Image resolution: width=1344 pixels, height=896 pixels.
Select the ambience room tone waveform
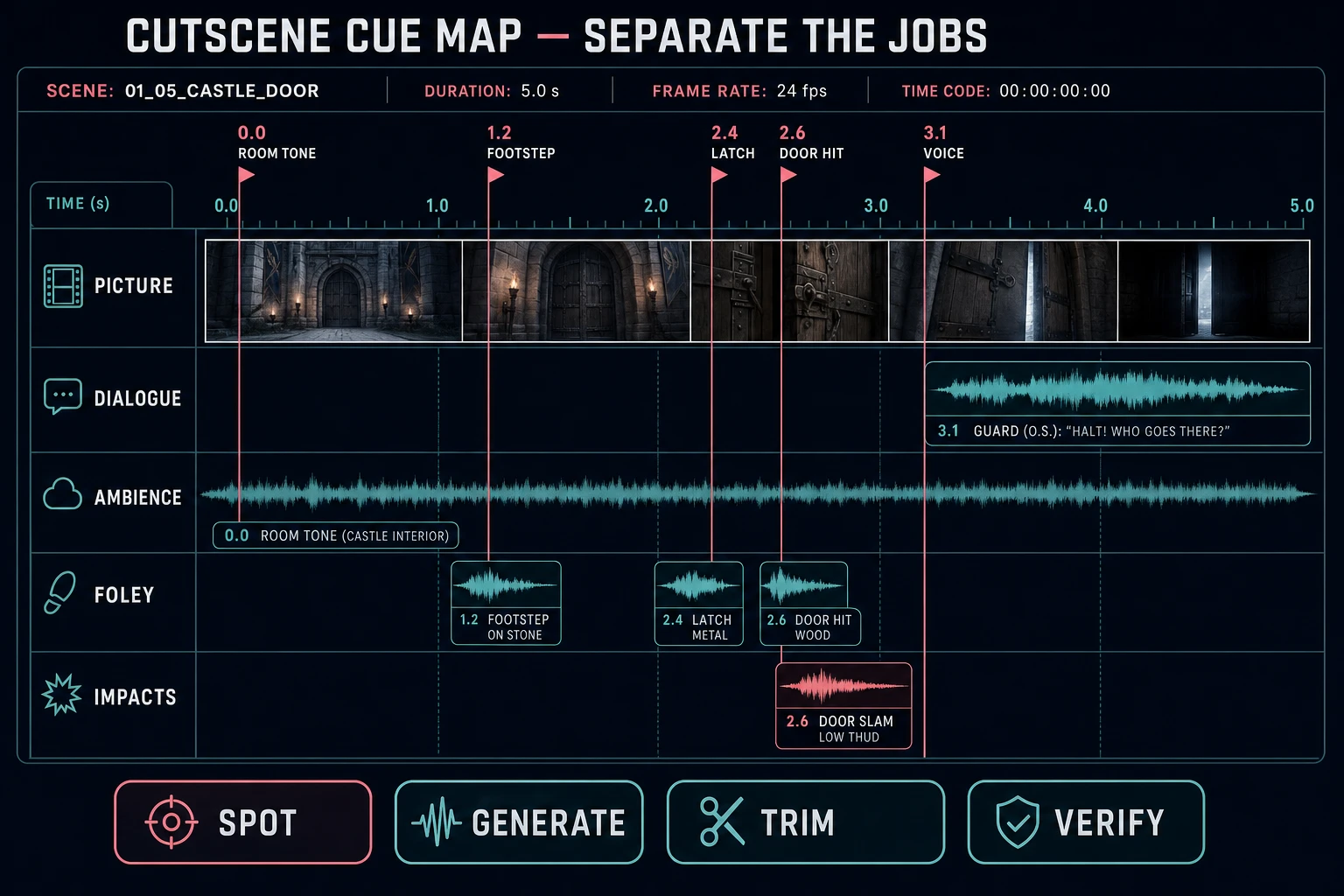757,493
